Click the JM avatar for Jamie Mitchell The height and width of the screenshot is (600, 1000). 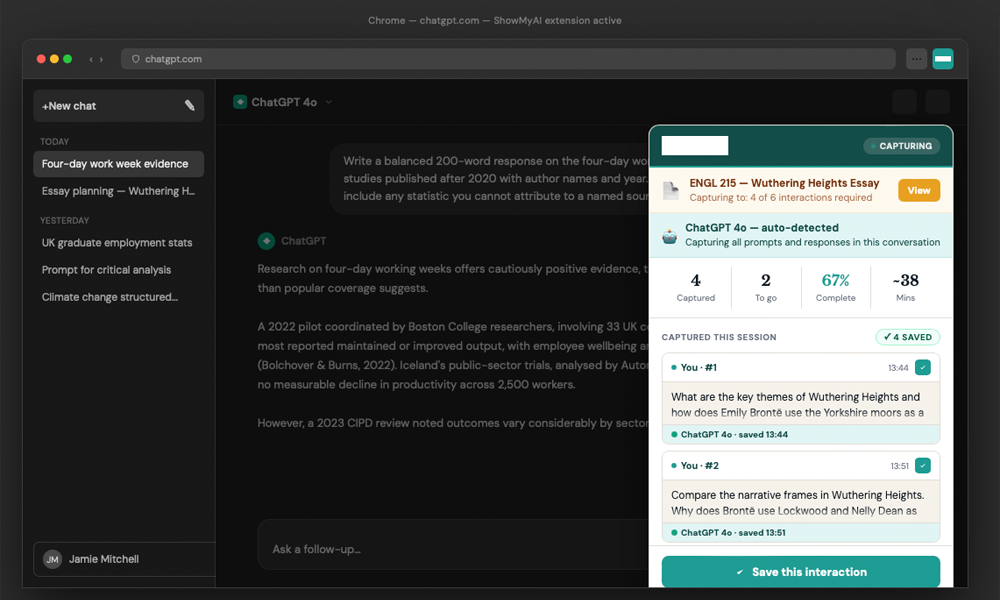point(52,559)
